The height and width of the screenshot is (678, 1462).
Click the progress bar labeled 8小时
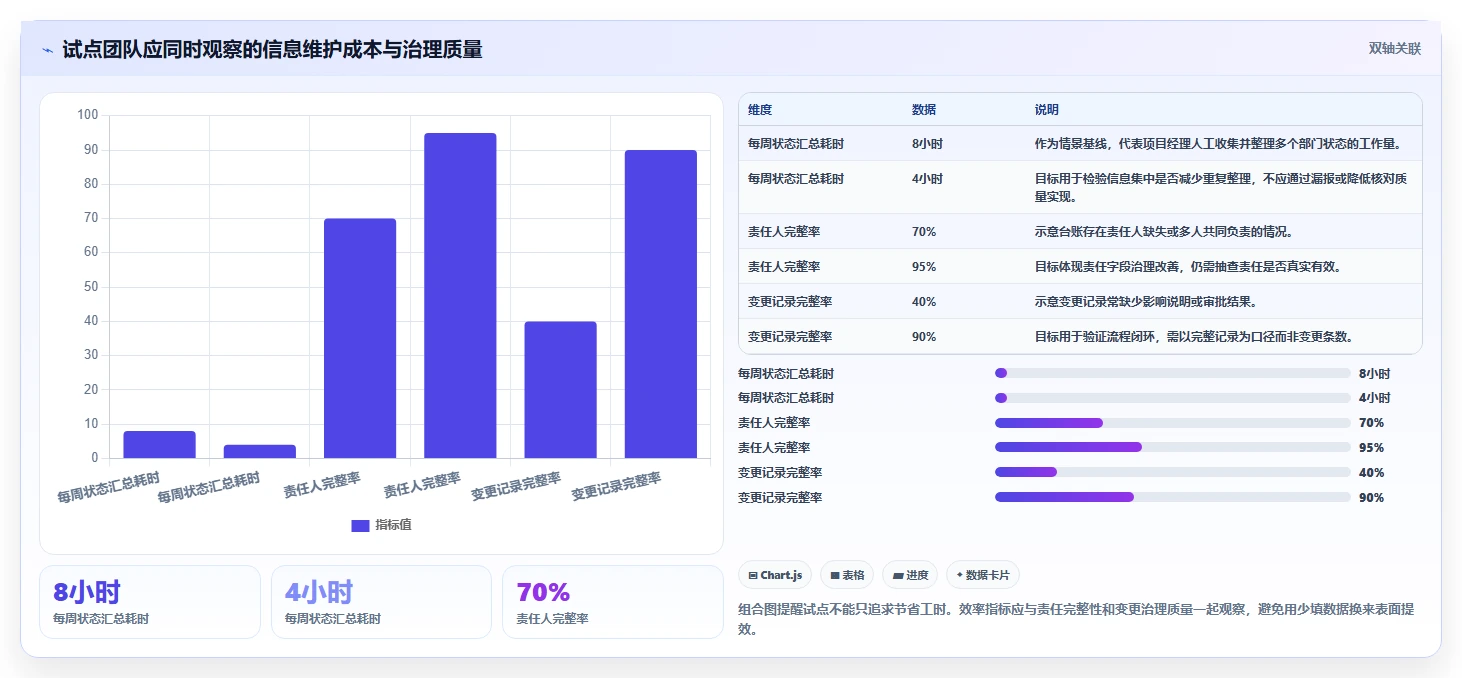[1172, 373]
